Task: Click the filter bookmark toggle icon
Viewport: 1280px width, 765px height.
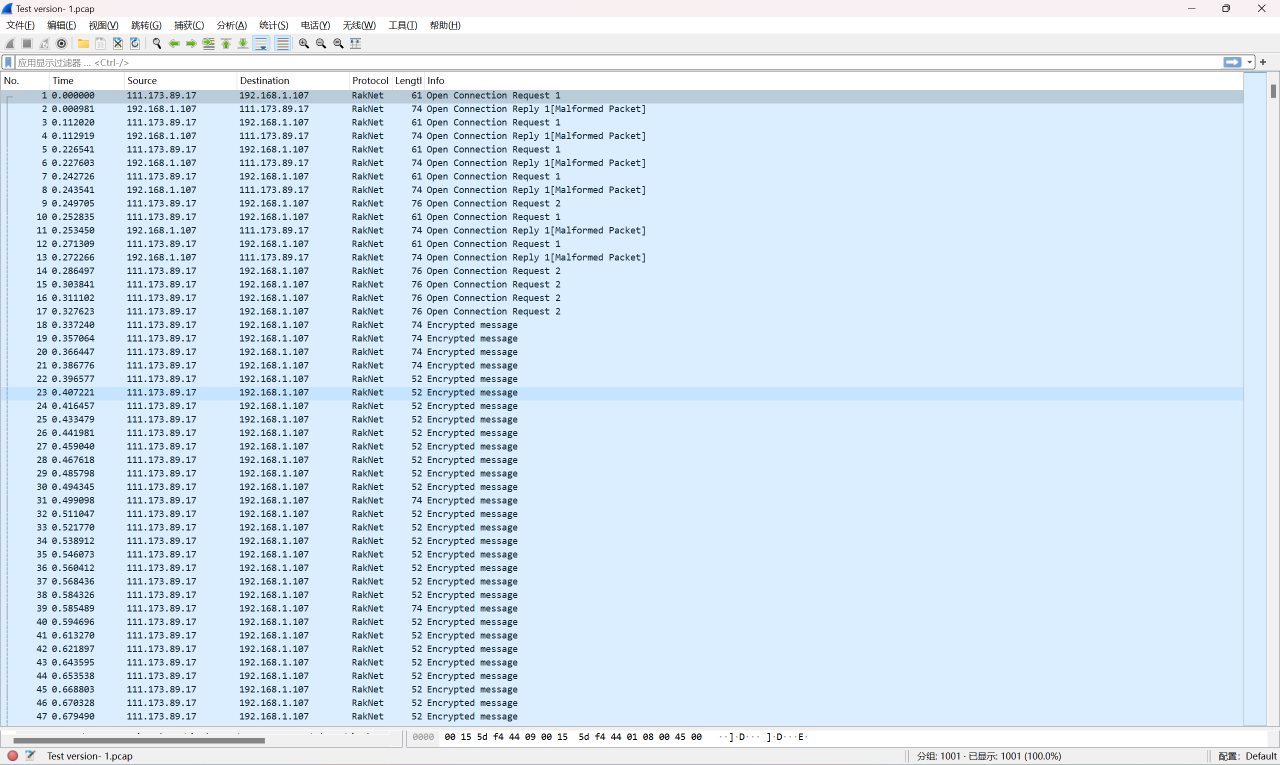Action: 9,62
